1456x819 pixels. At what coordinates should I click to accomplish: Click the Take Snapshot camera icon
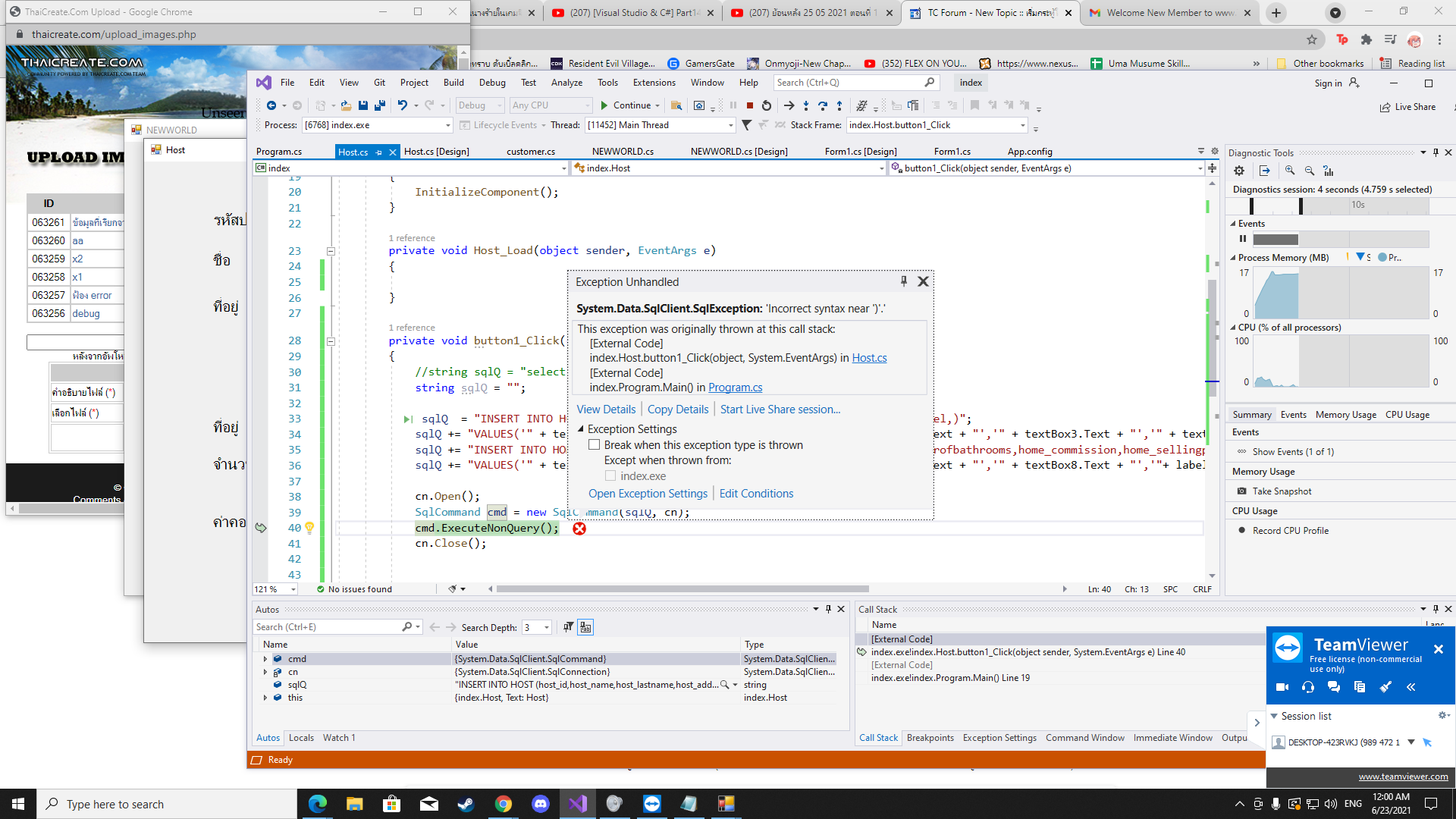click(x=1241, y=491)
